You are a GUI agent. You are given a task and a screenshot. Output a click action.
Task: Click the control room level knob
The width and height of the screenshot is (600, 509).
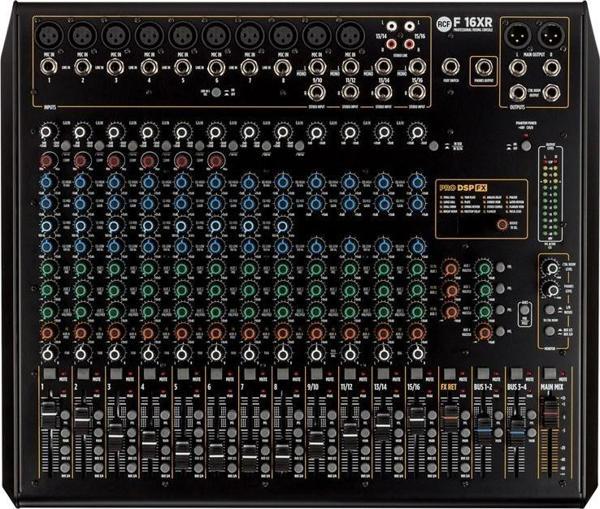551,268
